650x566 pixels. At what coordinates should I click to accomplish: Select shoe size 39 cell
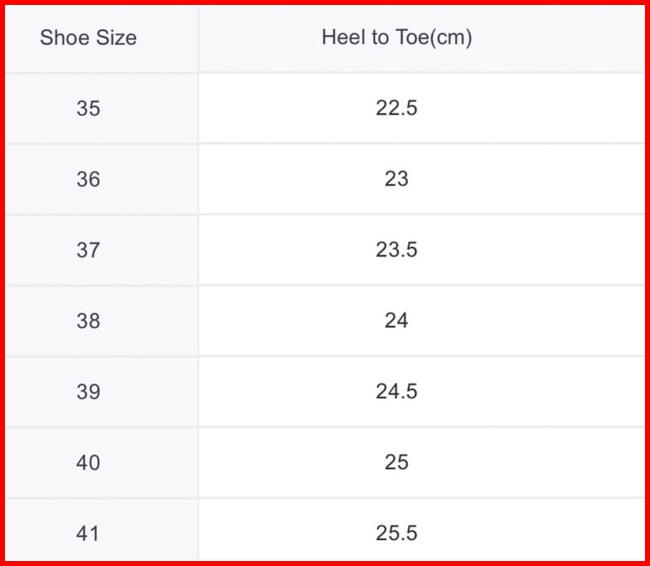coord(88,392)
